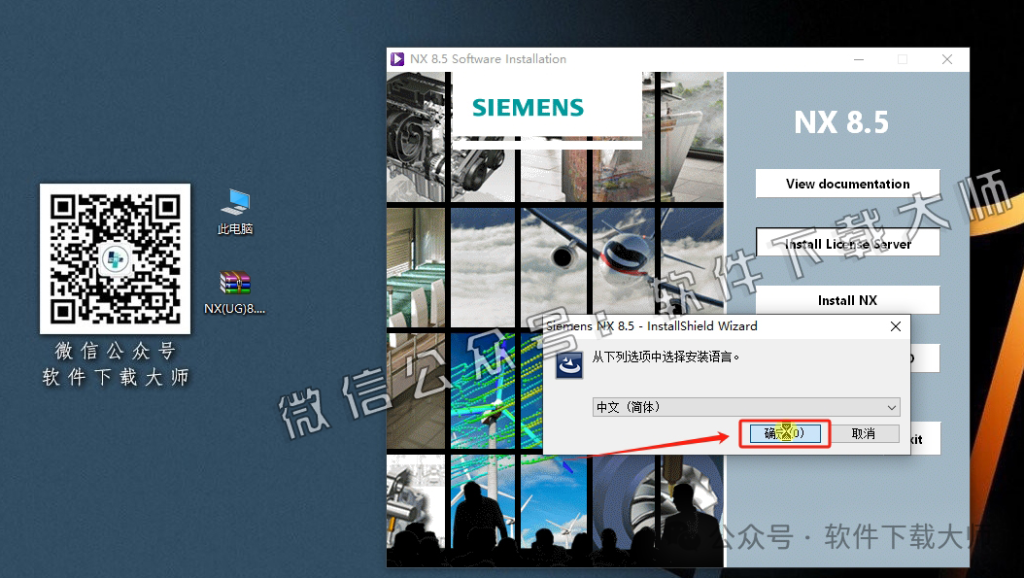The height and width of the screenshot is (578, 1024).
Task: Open the installation language dropdown
Action: coord(891,407)
